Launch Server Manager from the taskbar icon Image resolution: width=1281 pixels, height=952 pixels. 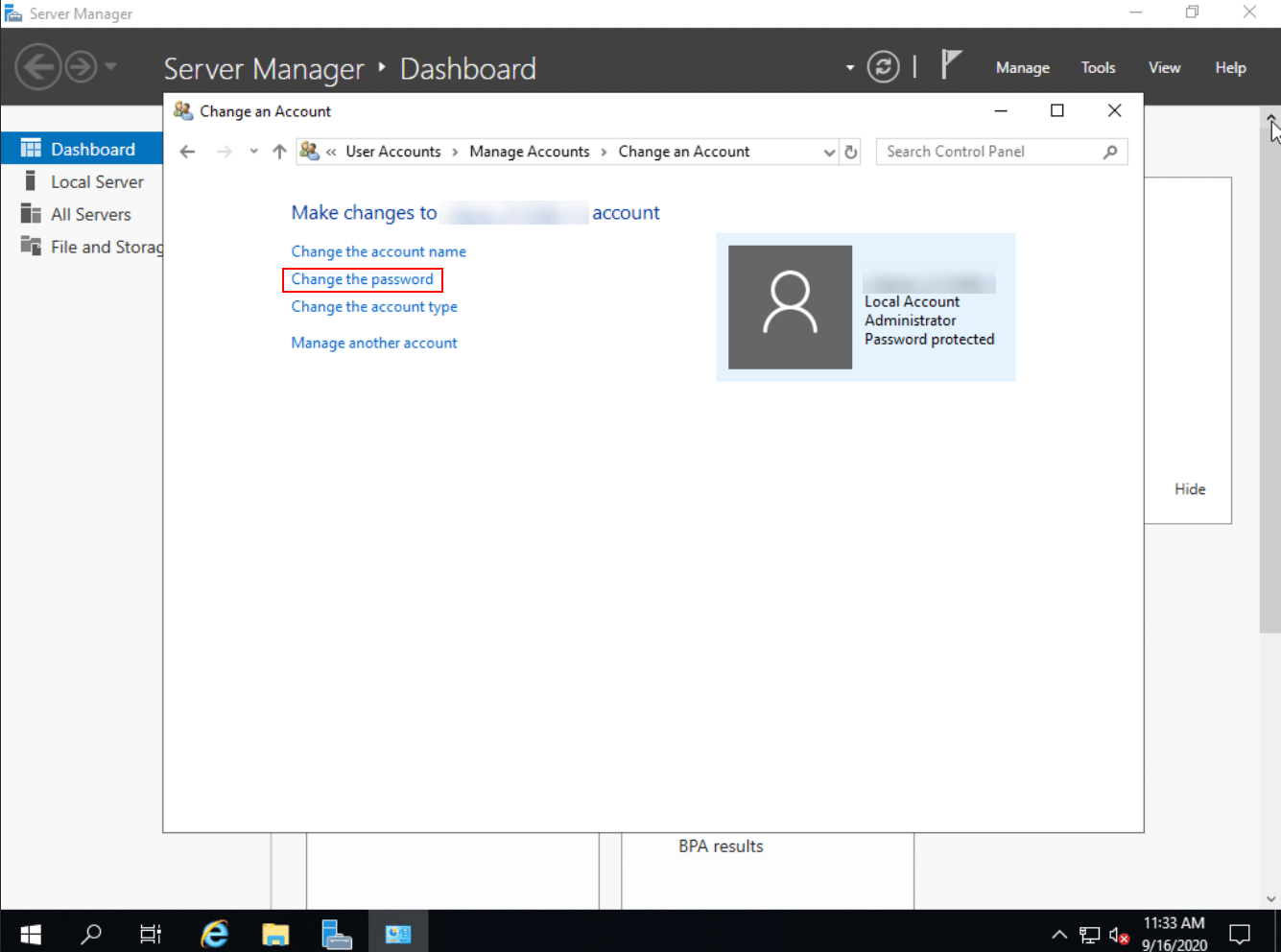click(336, 933)
